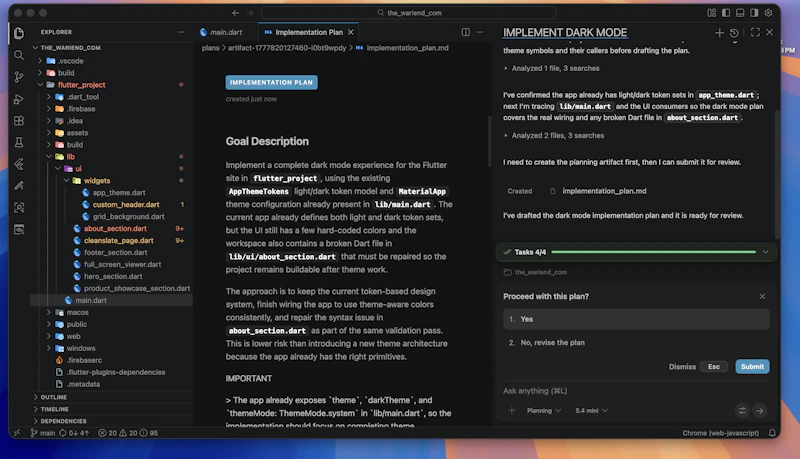Expand the Tasks 4/4 chevron

[x=765, y=252]
